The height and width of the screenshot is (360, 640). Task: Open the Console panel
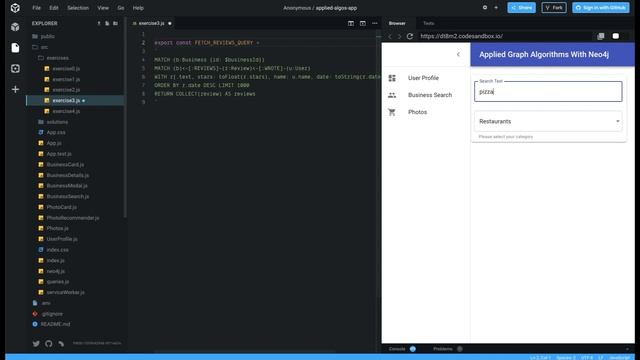(397, 349)
